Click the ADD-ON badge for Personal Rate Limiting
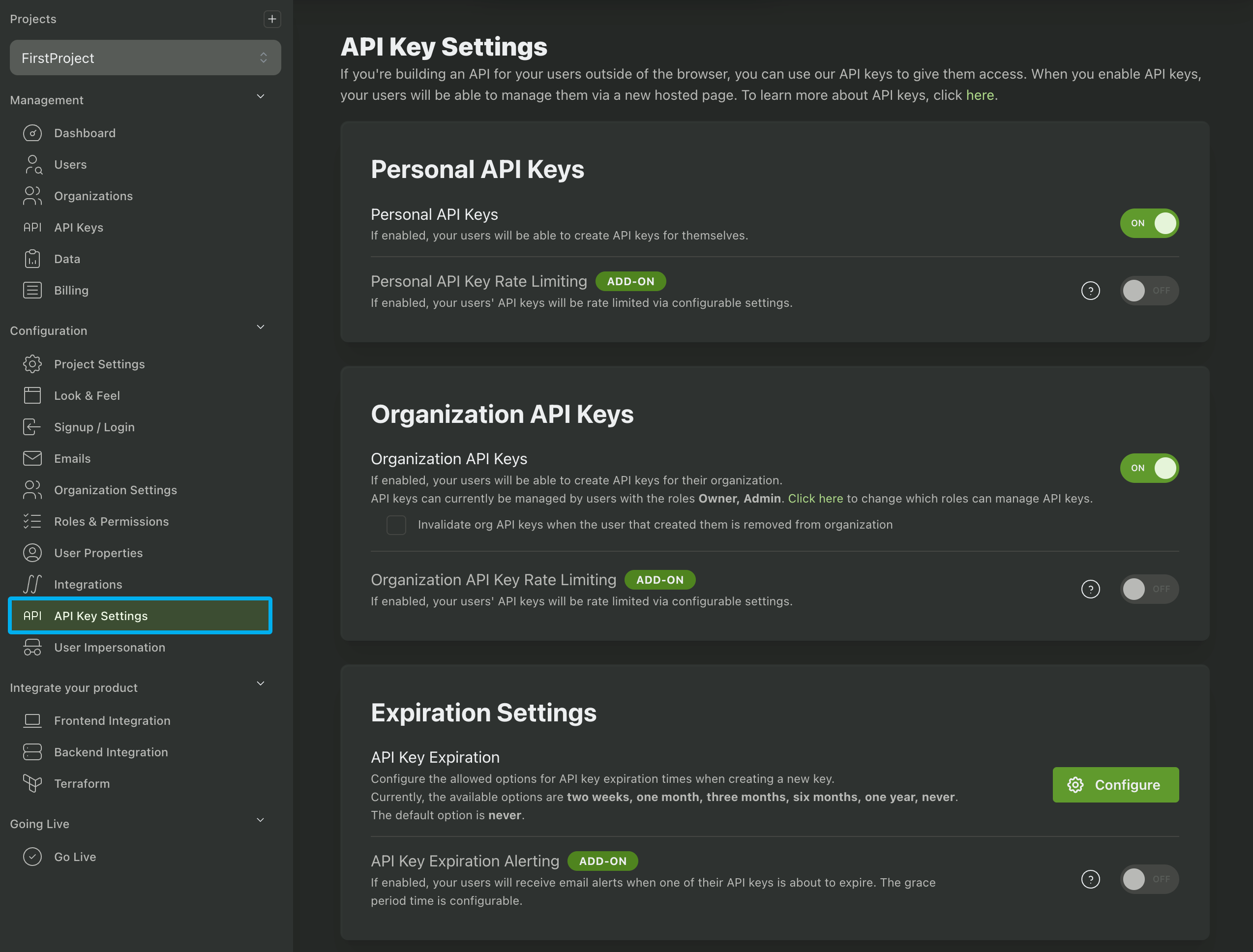This screenshot has width=1253, height=952. coord(631,282)
